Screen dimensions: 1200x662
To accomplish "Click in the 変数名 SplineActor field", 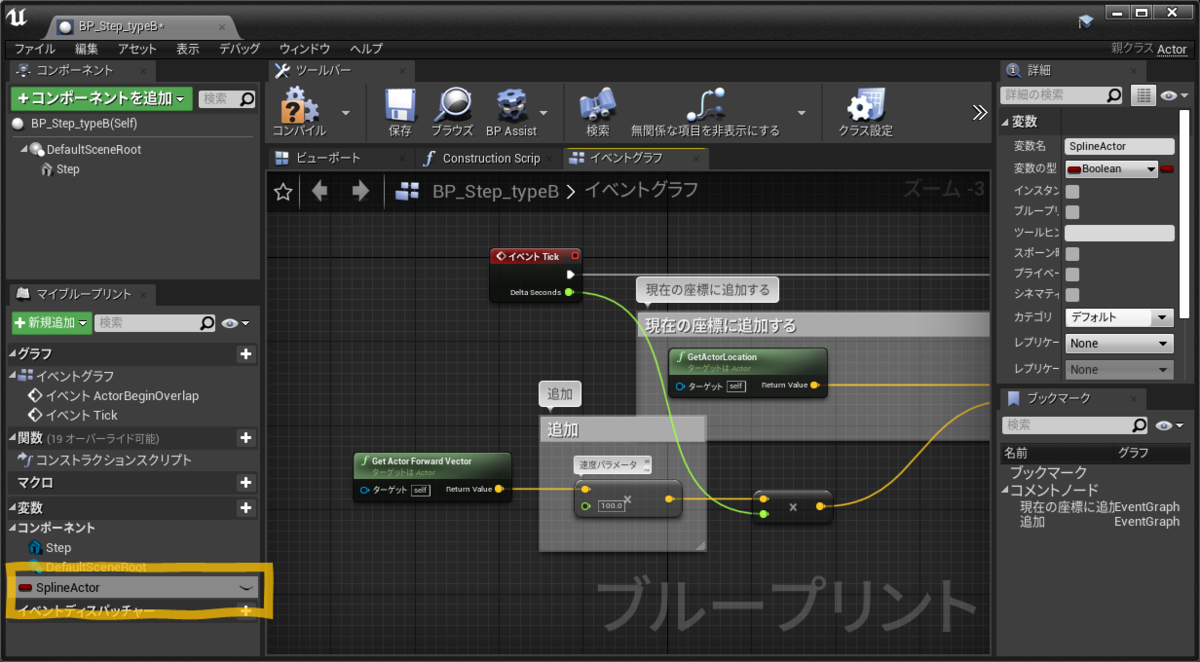I will (1120, 146).
